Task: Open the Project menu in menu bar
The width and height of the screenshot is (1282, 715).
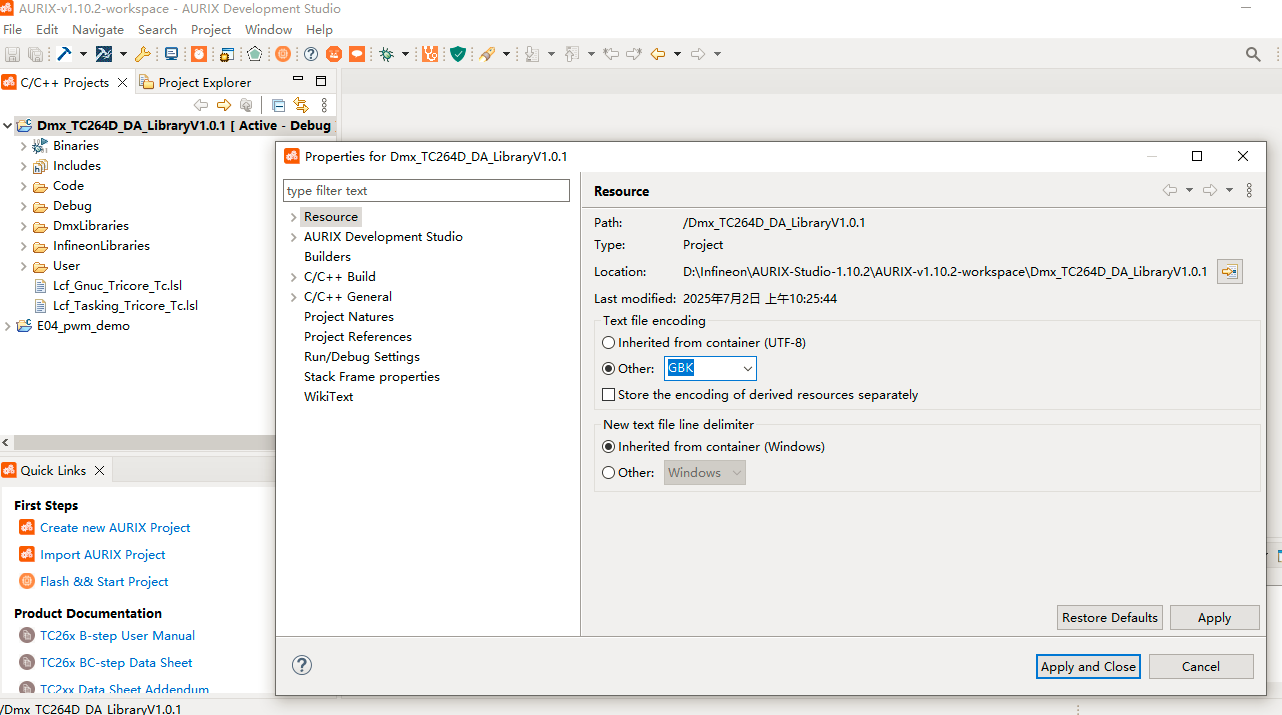Action: click(211, 29)
